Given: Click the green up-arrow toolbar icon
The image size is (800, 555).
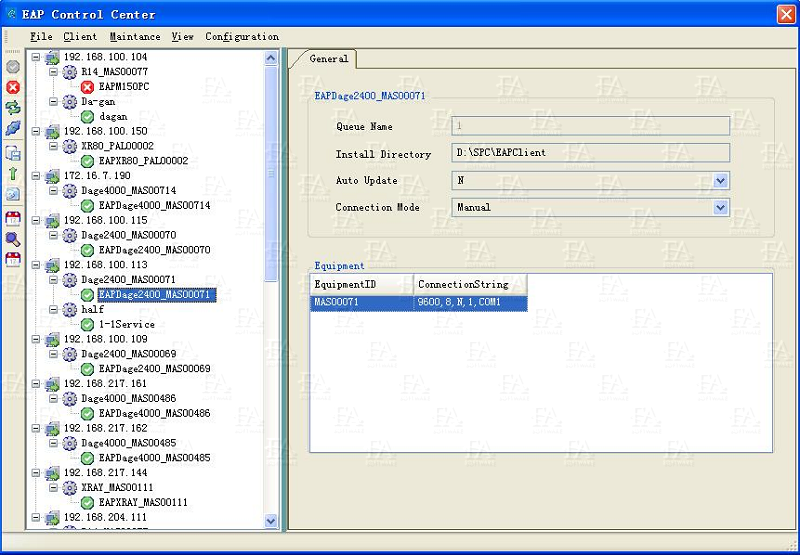Looking at the screenshot, I should coord(13,174).
